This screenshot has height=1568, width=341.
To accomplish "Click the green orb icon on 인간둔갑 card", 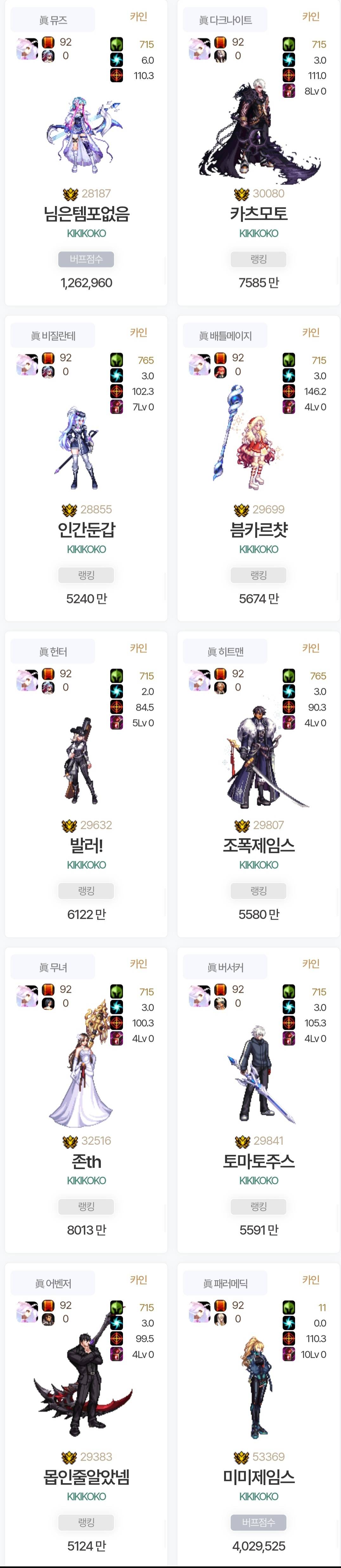I will point(116,360).
